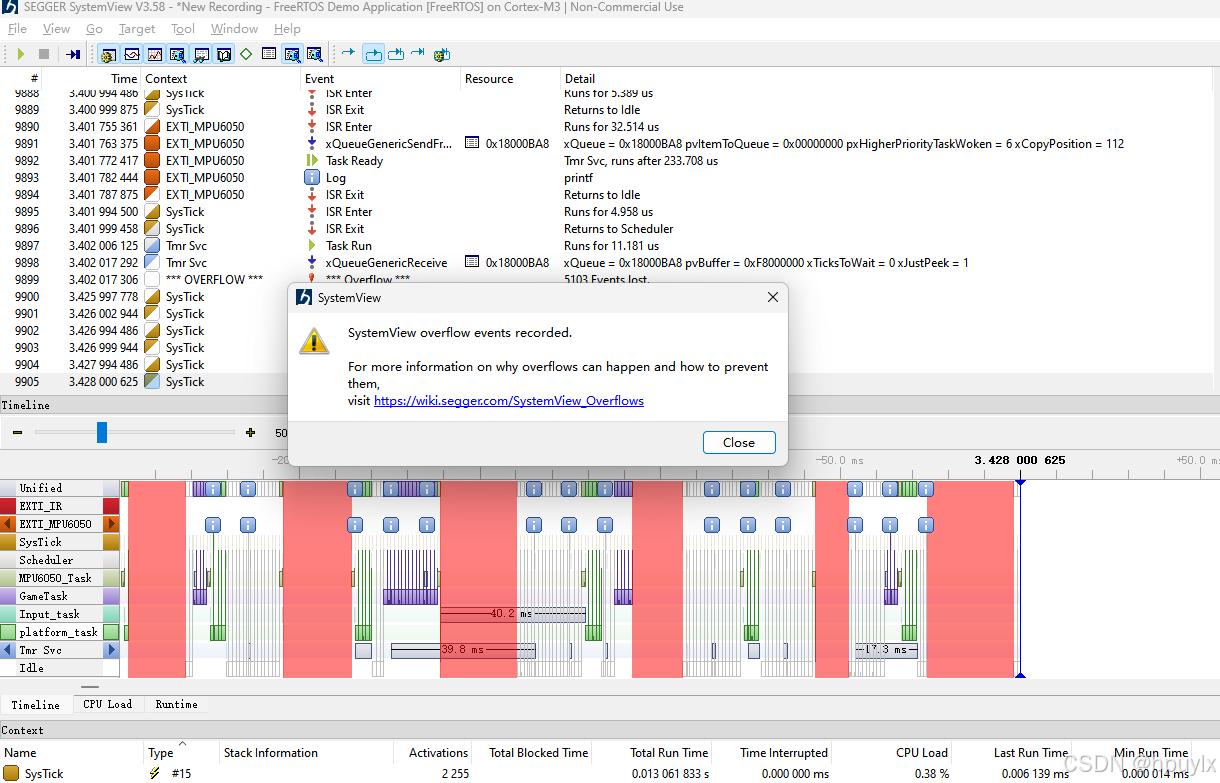Start a new recording with the green play icon
1220x783 pixels.
[21, 54]
